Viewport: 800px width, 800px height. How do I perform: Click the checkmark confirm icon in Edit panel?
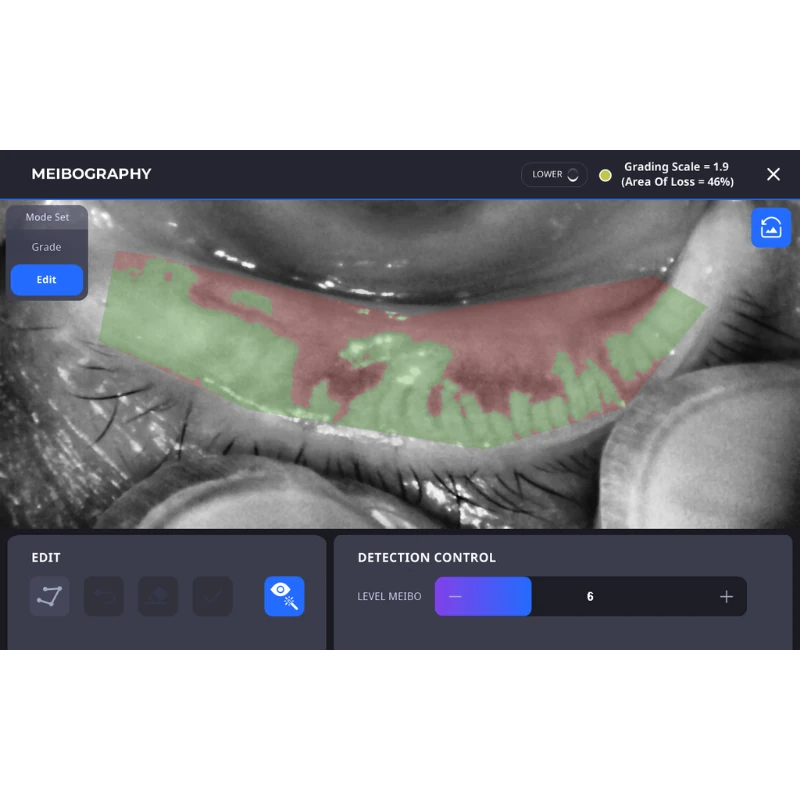212,596
